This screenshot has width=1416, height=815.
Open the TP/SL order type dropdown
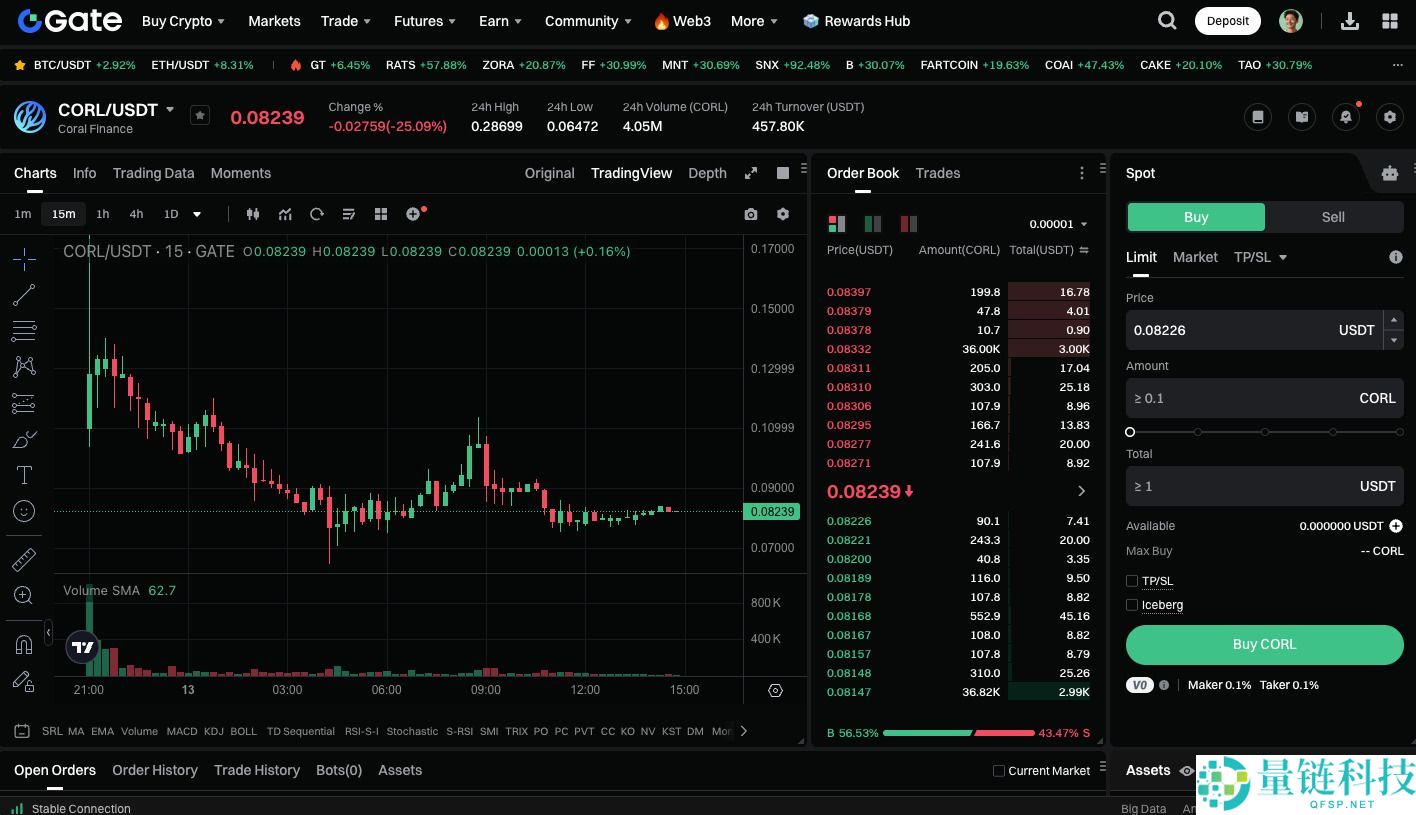1260,257
